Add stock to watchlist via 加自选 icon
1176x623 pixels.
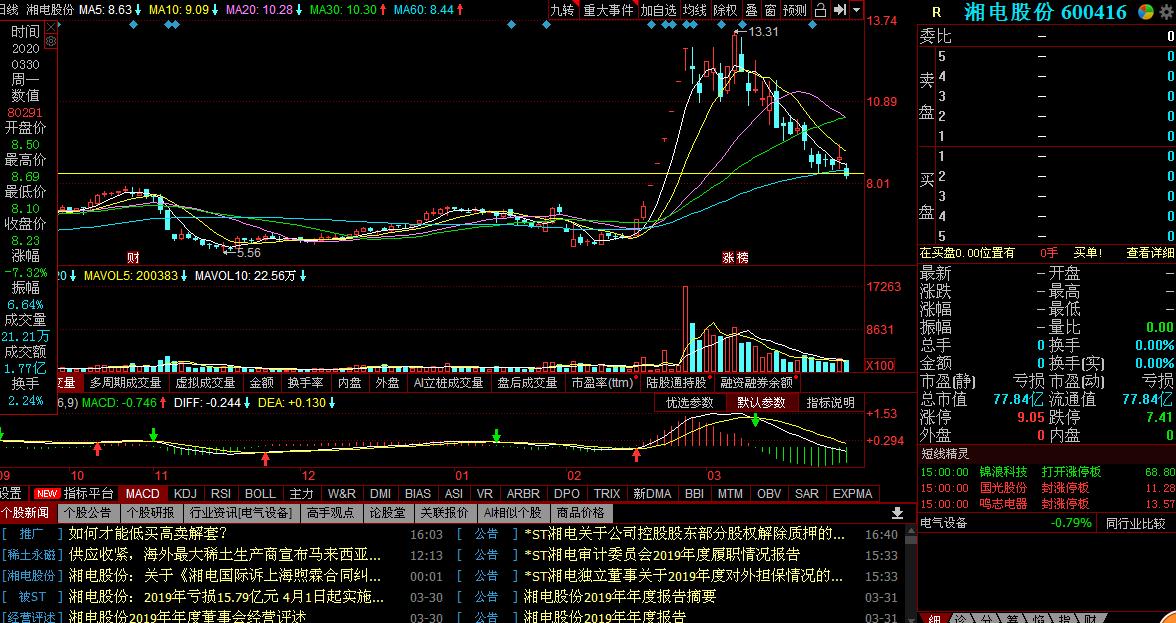coord(659,11)
